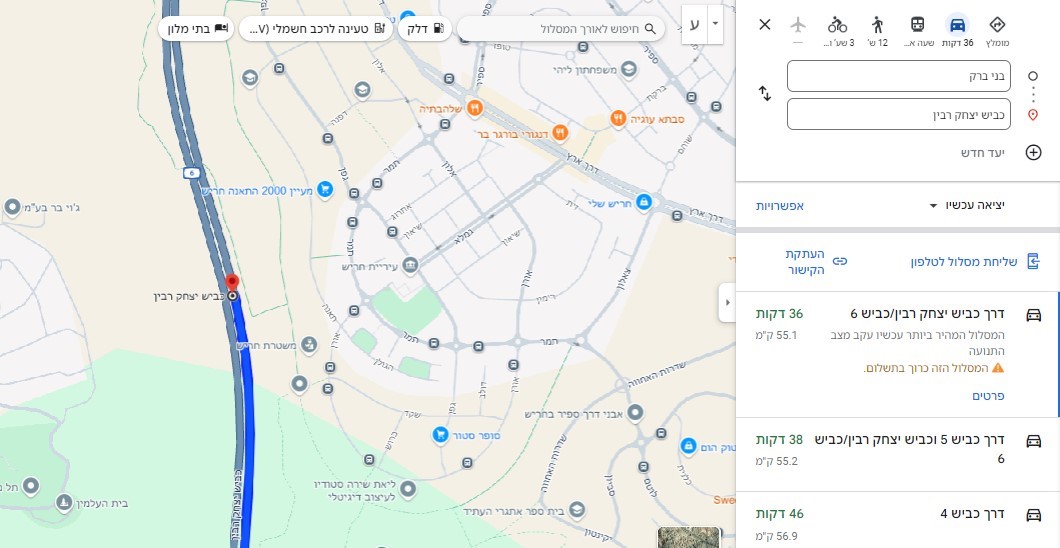1060x548 pixels.
Task: Click the EV charging filter chip טעינה לרכב חשמלי
Action: [316, 29]
